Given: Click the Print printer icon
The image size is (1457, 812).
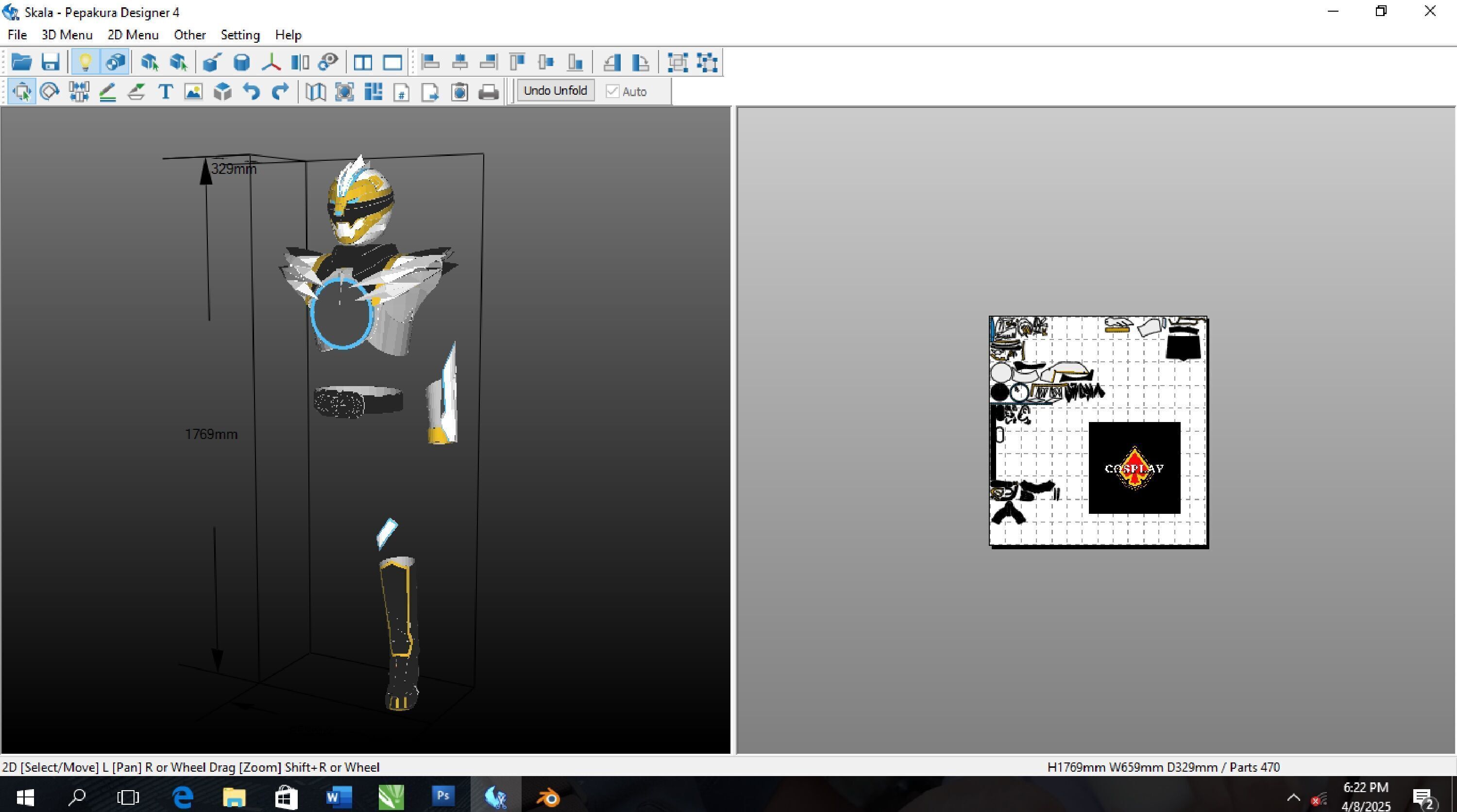Looking at the screenshot, I should coord(489,92).
